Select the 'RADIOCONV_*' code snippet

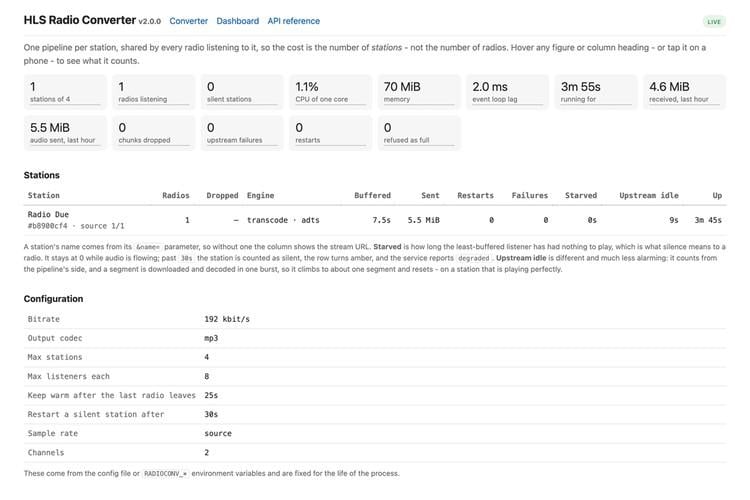165,474
